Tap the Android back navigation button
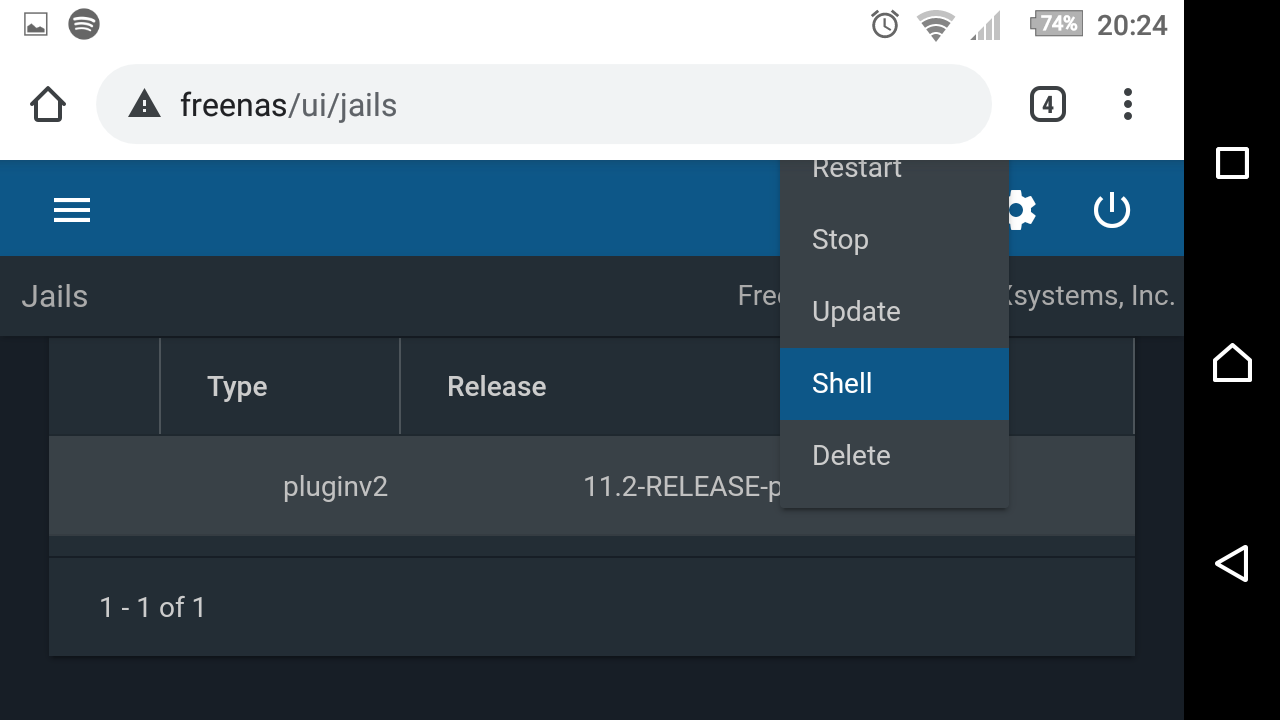Viewport: 1280px width, 720px height. pyautogui.click(x=1232, y=564)
